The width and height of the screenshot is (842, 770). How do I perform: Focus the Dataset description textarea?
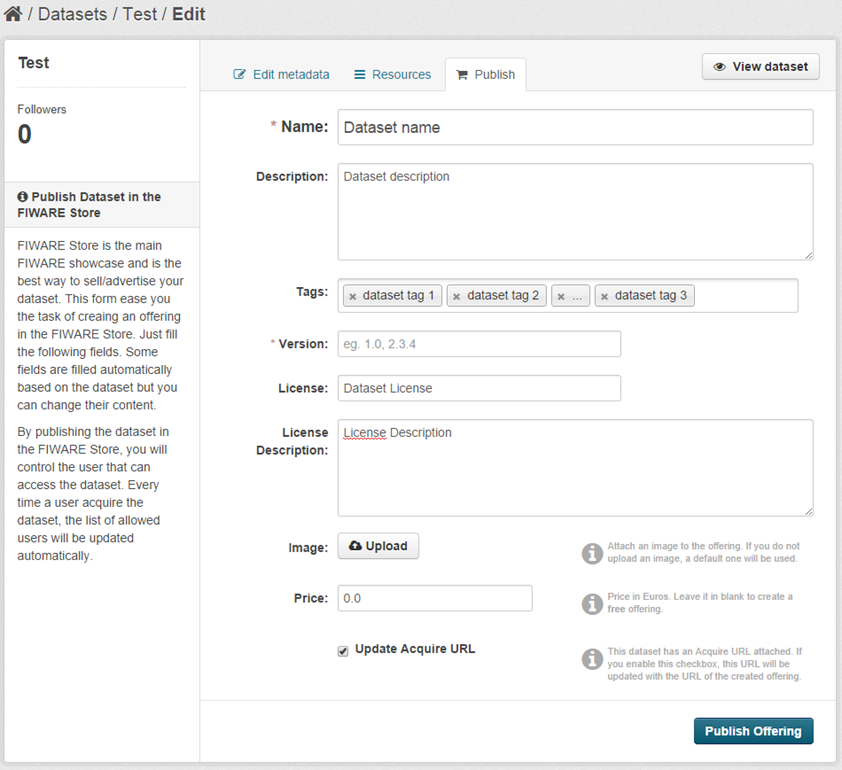pyautogui.click(x=575, y=212)
